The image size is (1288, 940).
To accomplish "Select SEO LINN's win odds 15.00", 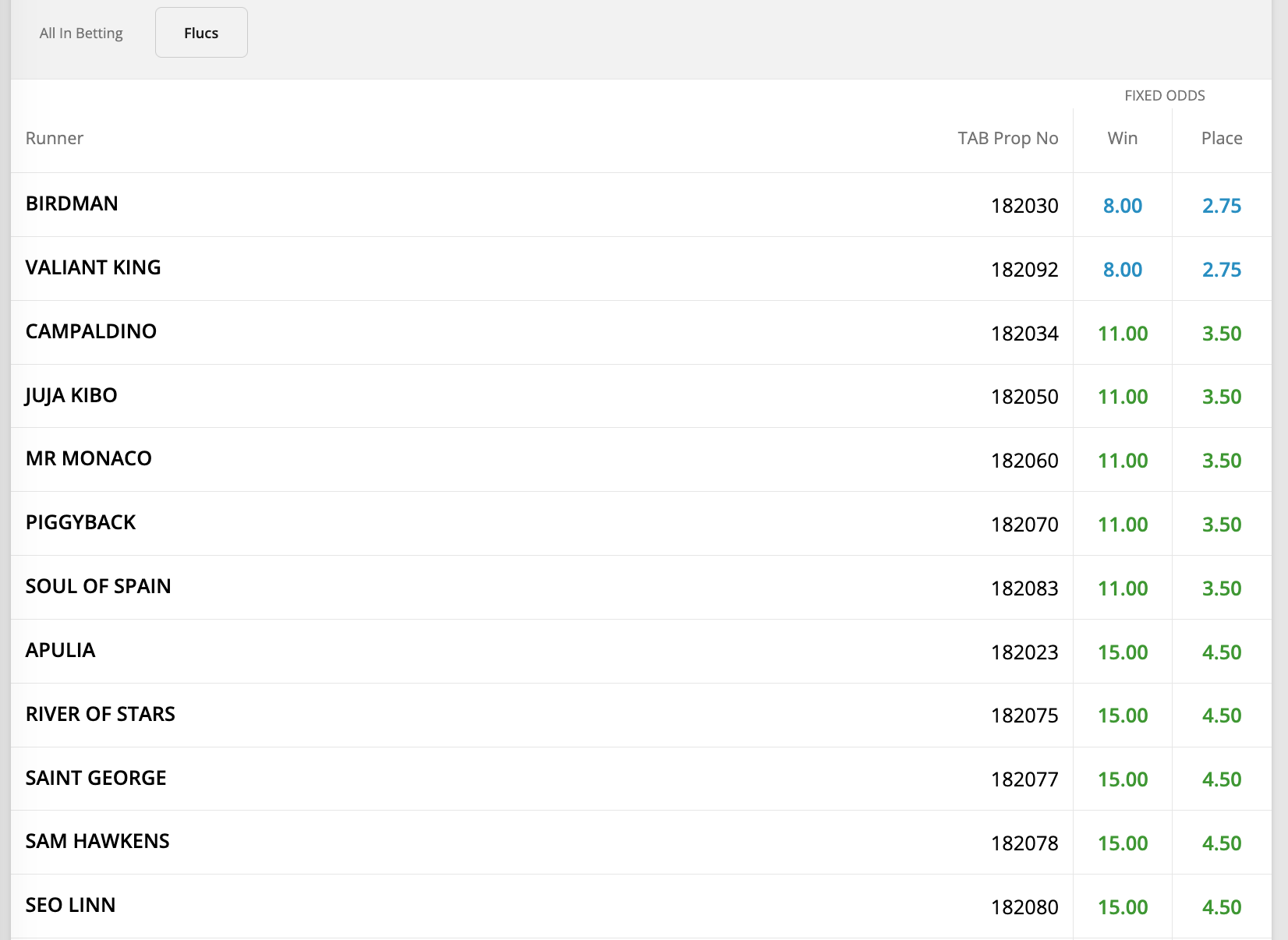I will [x=1123, y=907].
